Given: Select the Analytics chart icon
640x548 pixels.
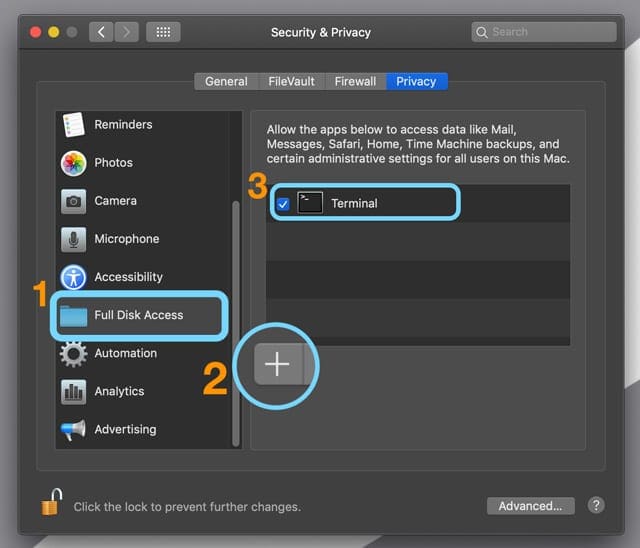Looking at the screenshot, I should pyautogui.click(x=73, y=392).
